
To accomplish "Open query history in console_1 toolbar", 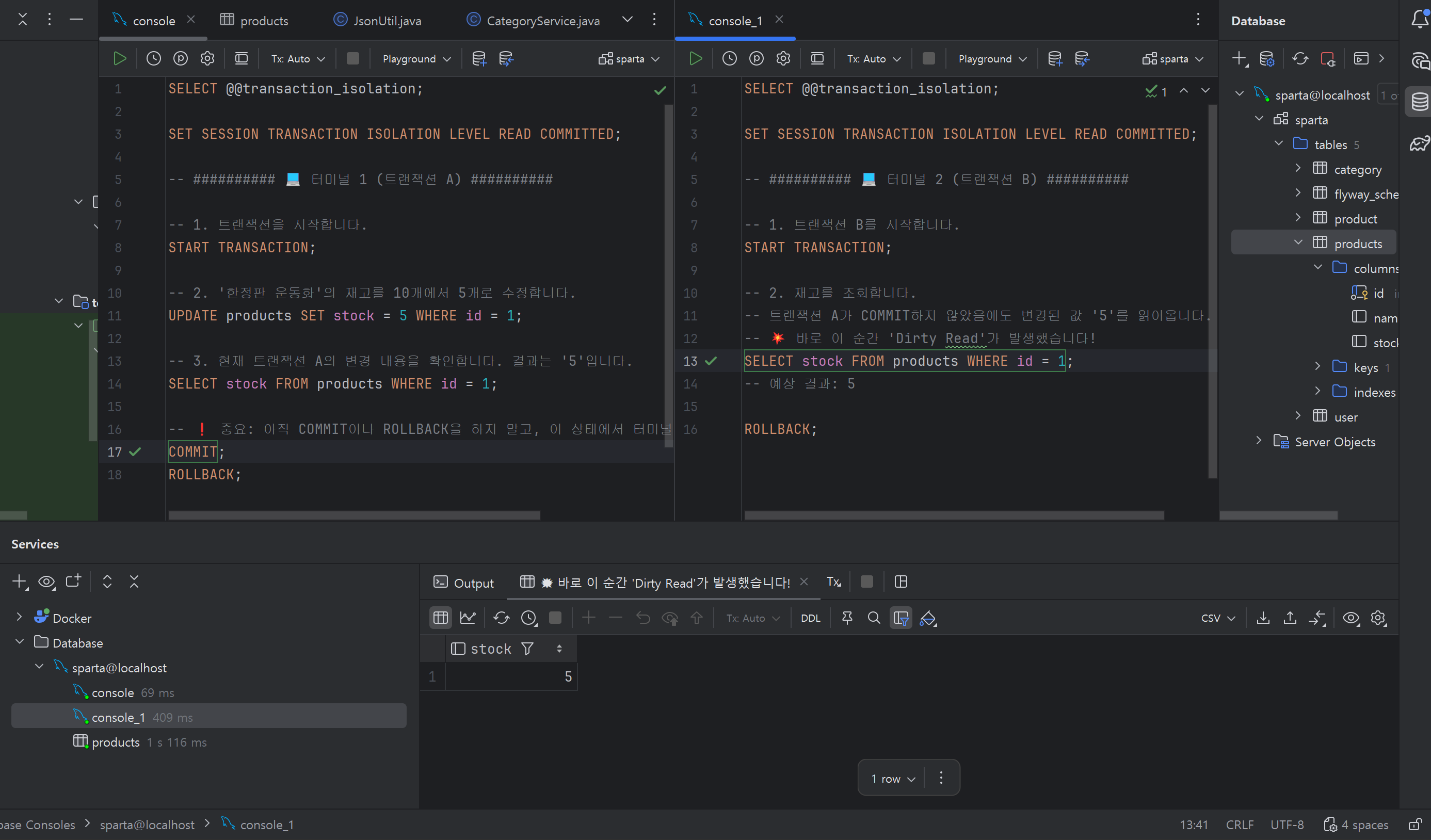I will (x=729, y=58).
